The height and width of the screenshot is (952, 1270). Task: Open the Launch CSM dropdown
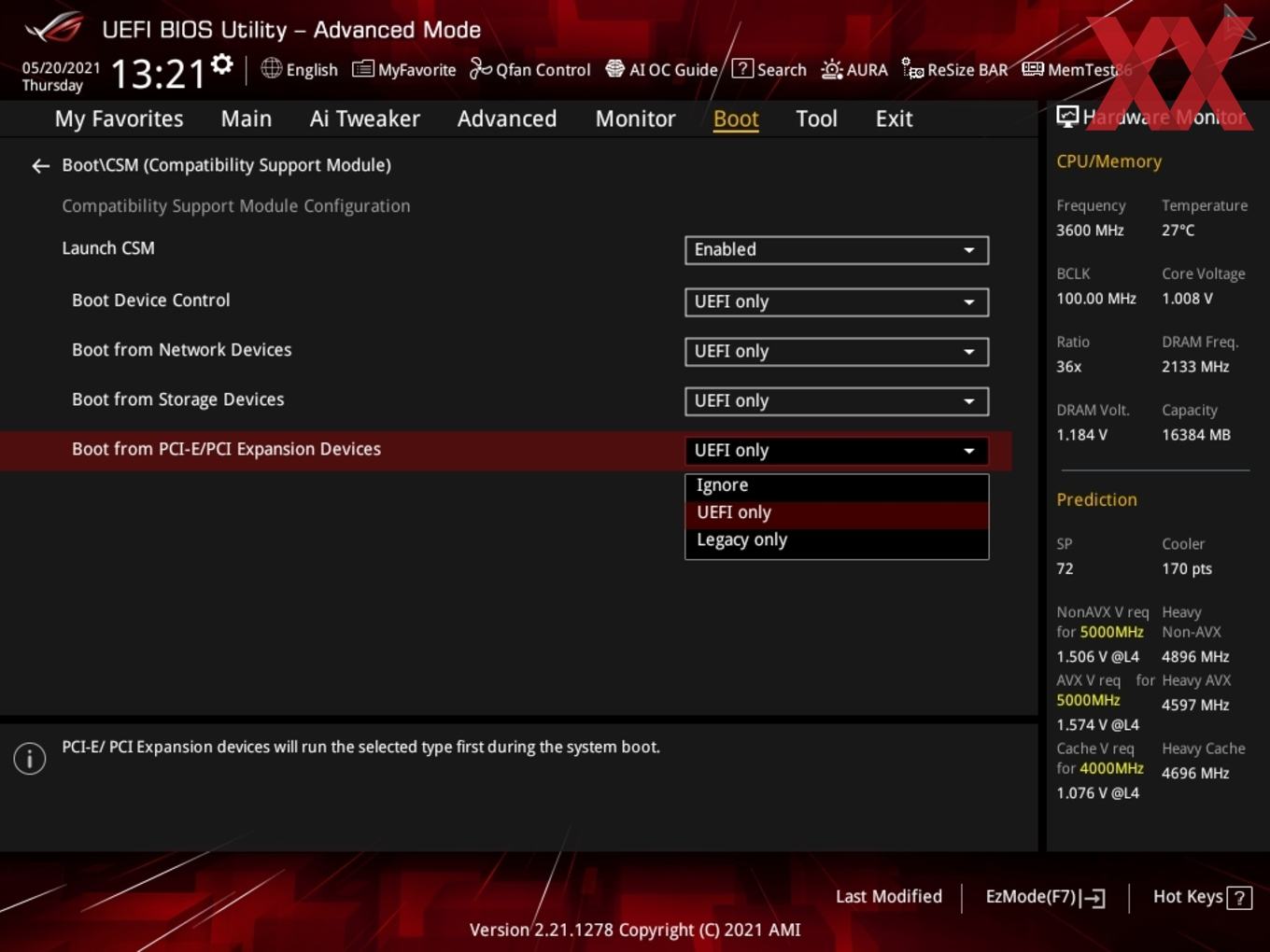837,250
